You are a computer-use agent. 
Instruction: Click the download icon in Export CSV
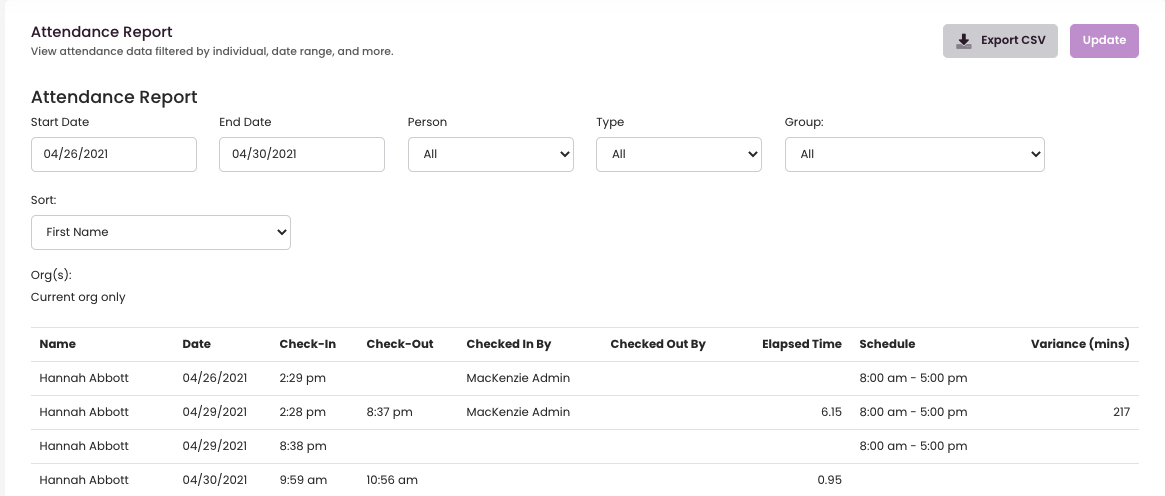(964, 41)
